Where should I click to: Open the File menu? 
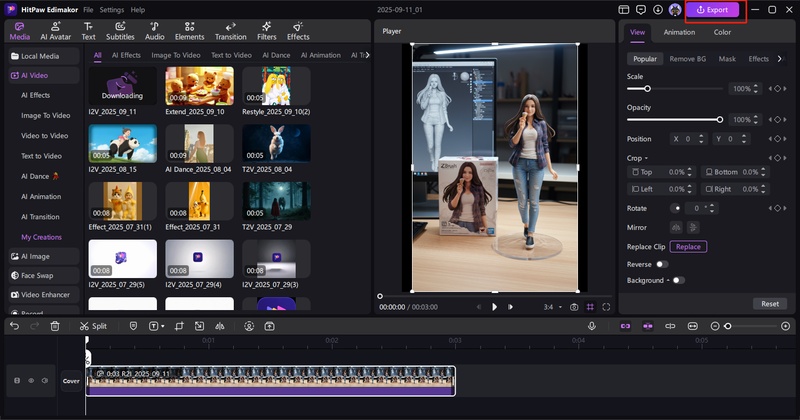(88, 10)
